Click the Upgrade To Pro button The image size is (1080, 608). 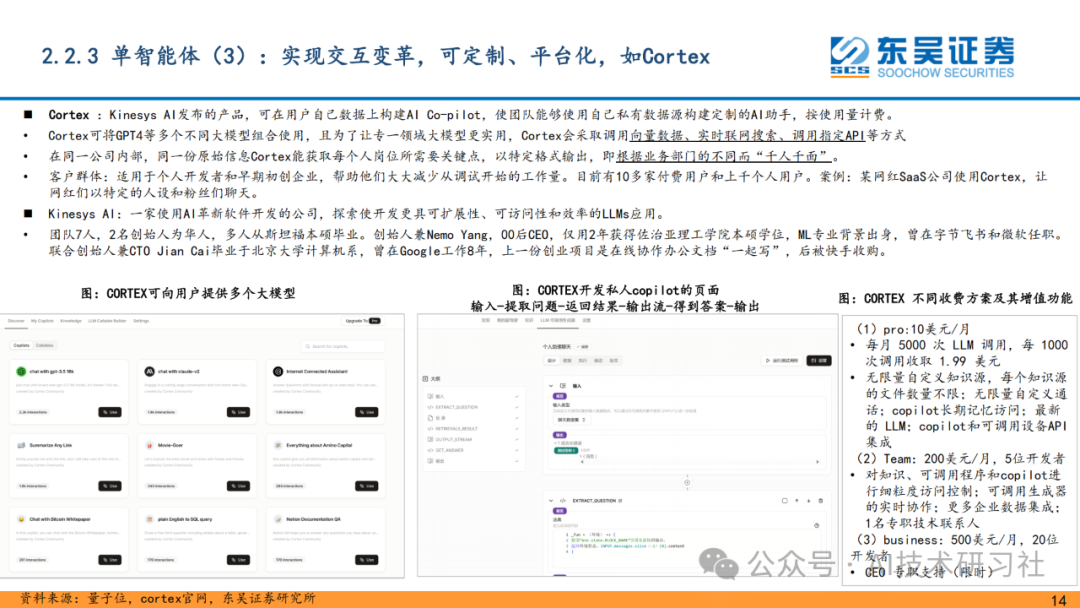pyautogui.click(x=363, y=319)
